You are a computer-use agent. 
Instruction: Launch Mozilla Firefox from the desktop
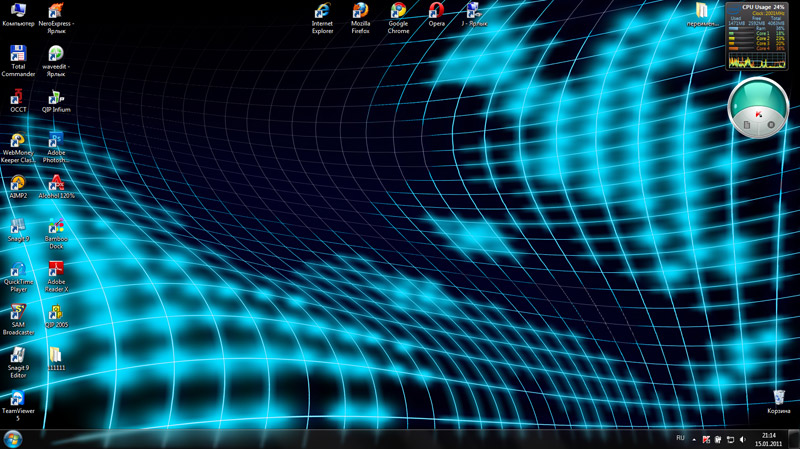point(360,12)
